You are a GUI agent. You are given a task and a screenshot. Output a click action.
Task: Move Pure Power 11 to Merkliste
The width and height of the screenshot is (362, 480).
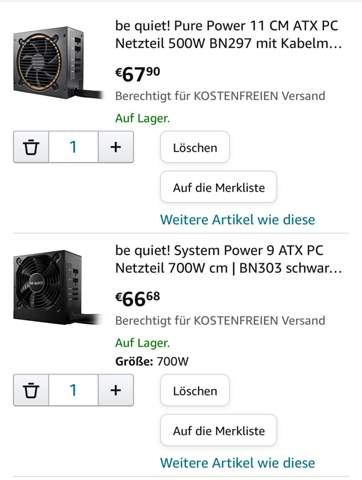(219, 187)
